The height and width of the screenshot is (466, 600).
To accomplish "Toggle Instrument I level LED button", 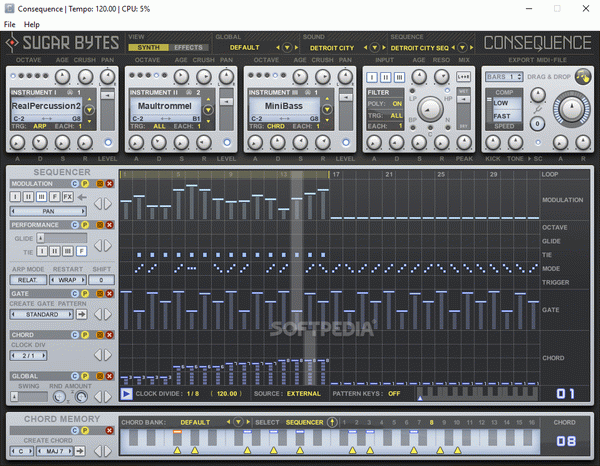I will pyautogui.click(x=108, y=143).
